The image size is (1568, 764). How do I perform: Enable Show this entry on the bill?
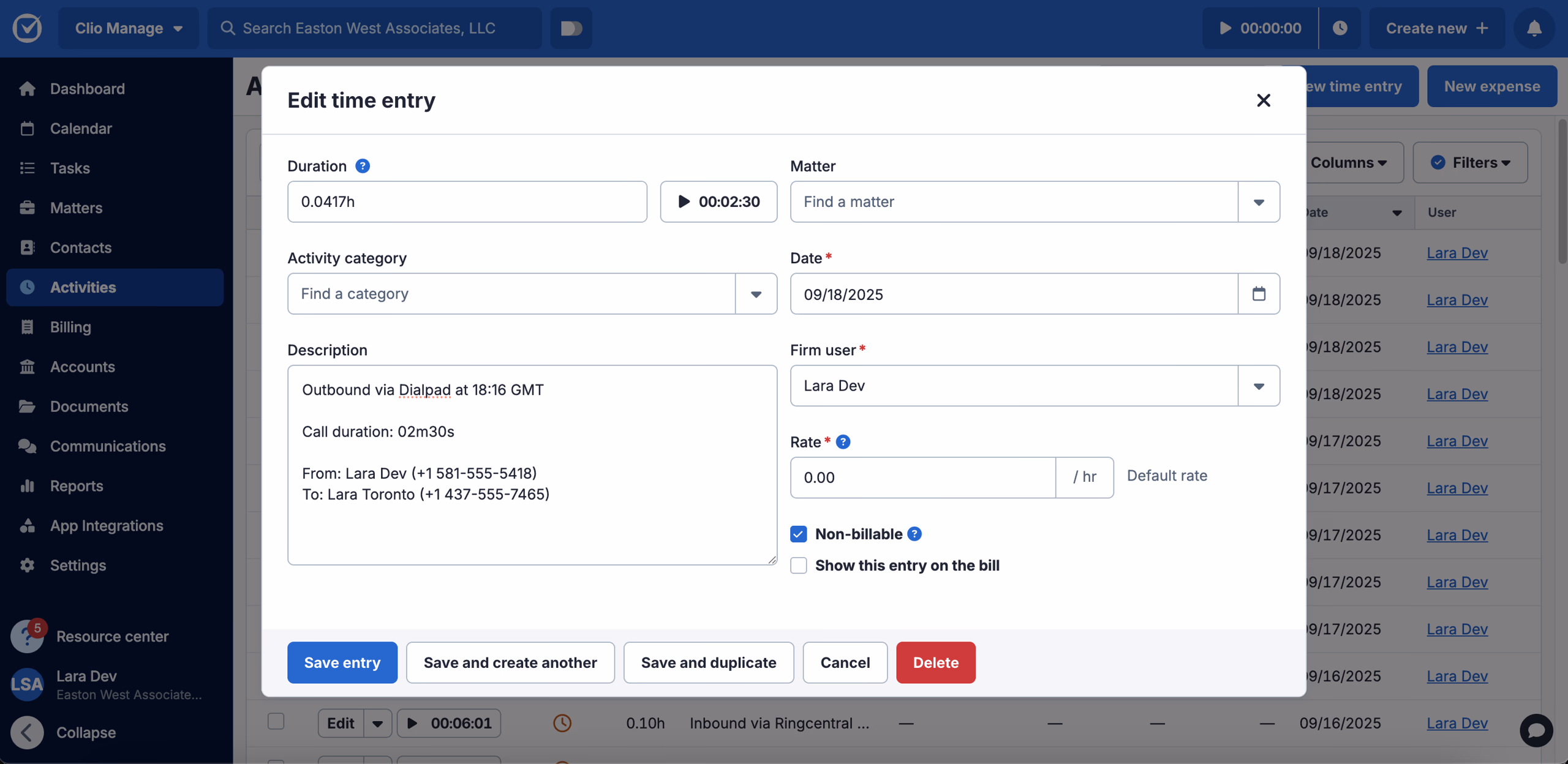[x=797, y=566]
